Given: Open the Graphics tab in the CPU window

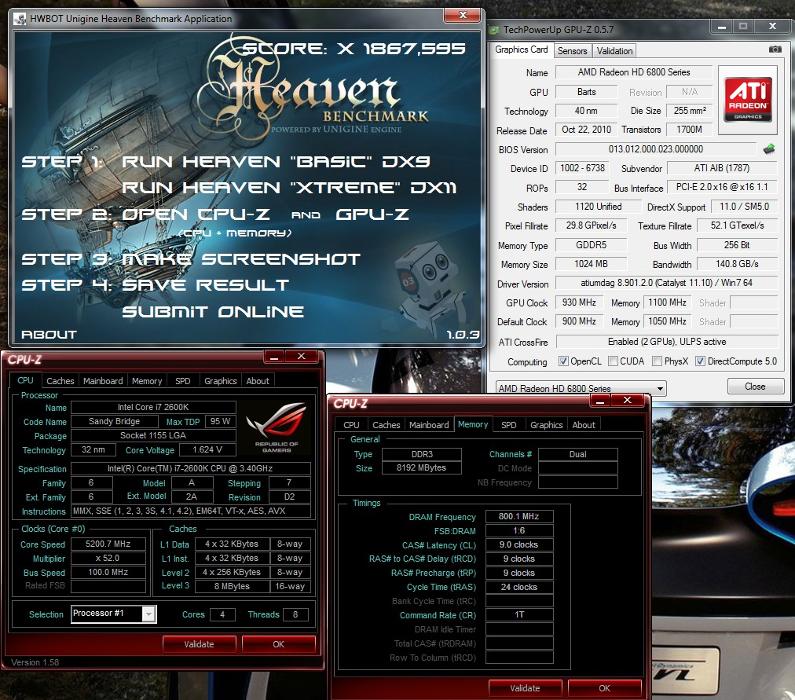Looking at the screenshot, I should 221,381.
